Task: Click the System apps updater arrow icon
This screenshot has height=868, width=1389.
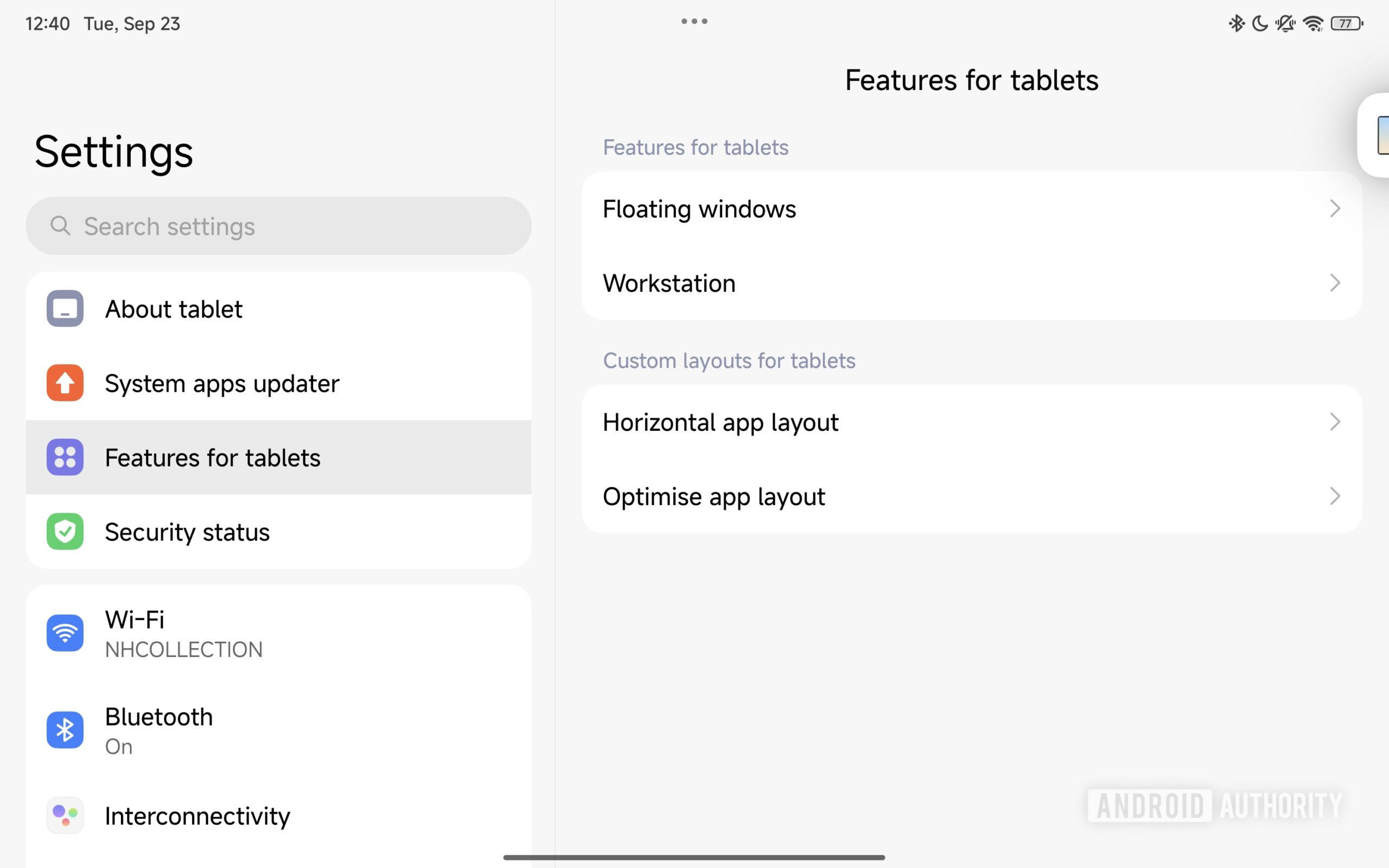Action: 65,383
